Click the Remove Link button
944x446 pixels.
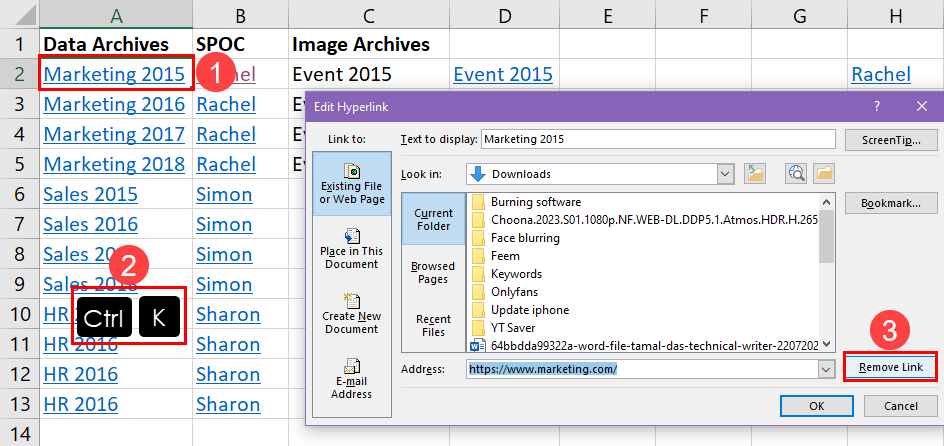click(891, 367)
